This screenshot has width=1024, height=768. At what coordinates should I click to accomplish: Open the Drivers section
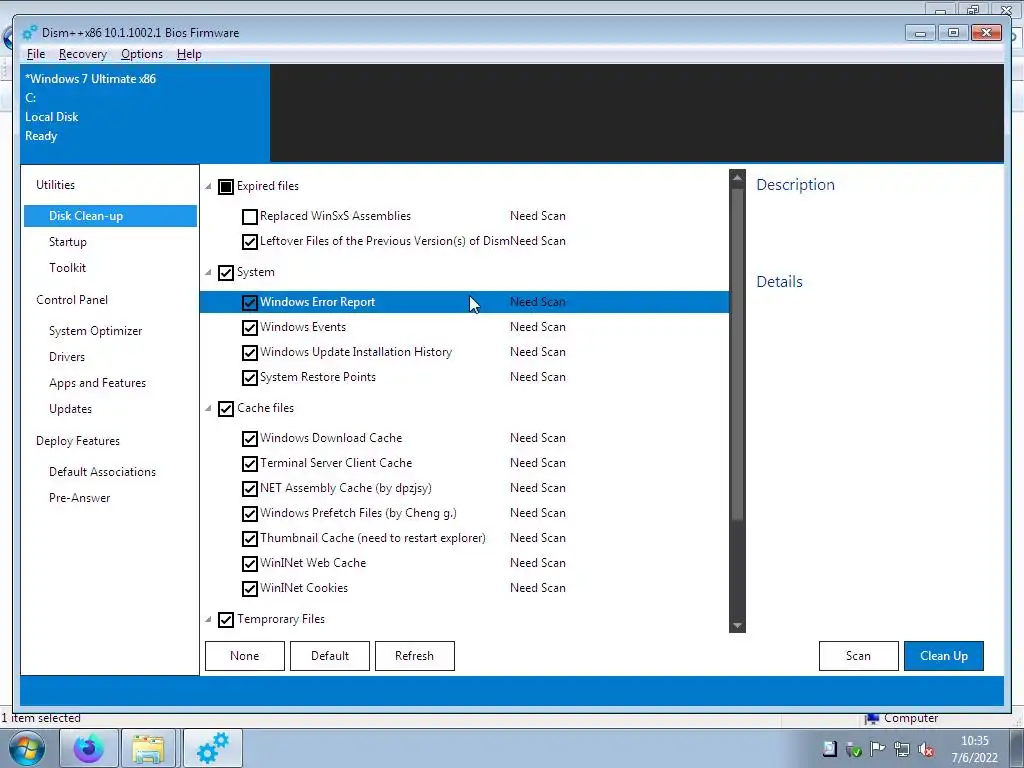(x=67, y=357)
